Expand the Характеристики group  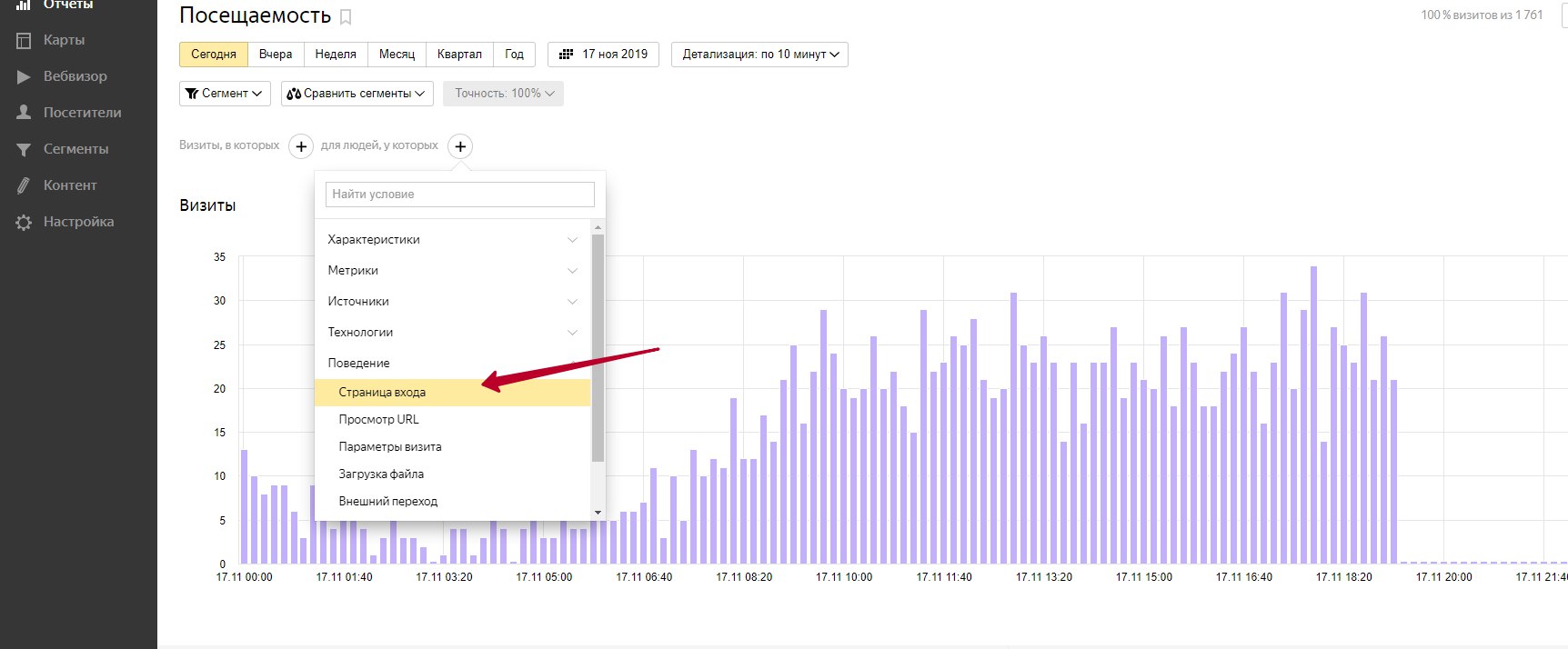point(452,240)
